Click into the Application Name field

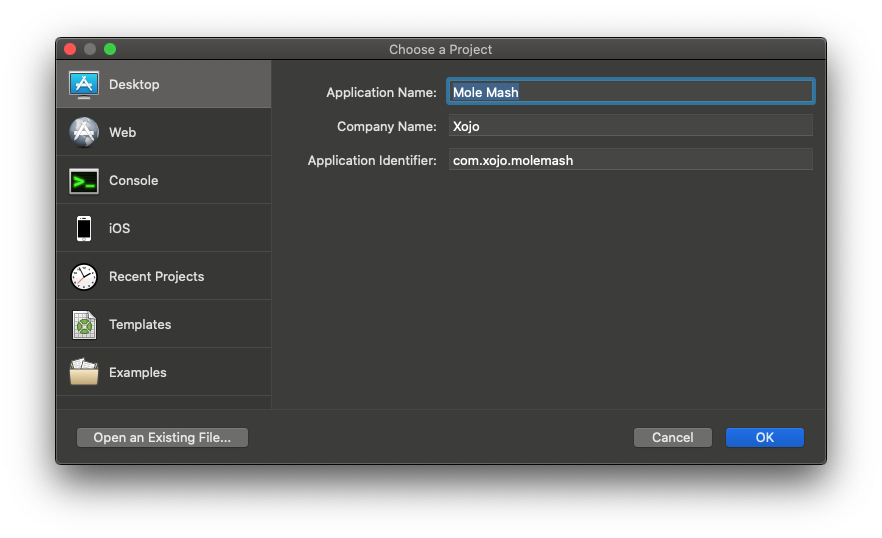click(x=631, y=92)
